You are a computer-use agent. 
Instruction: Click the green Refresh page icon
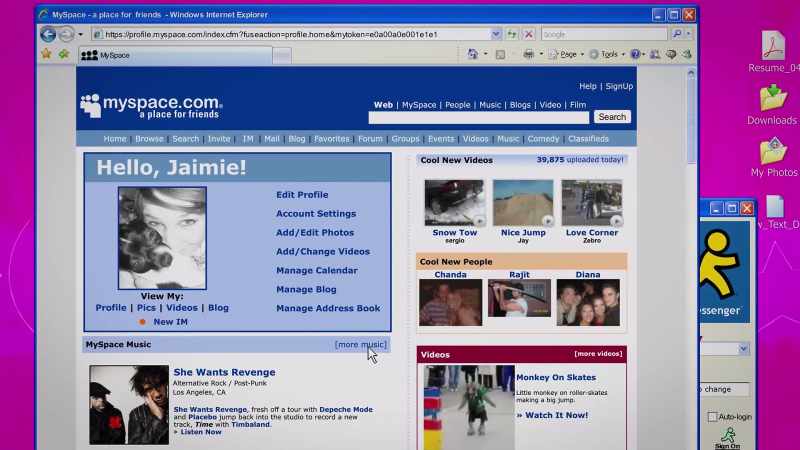512,34
